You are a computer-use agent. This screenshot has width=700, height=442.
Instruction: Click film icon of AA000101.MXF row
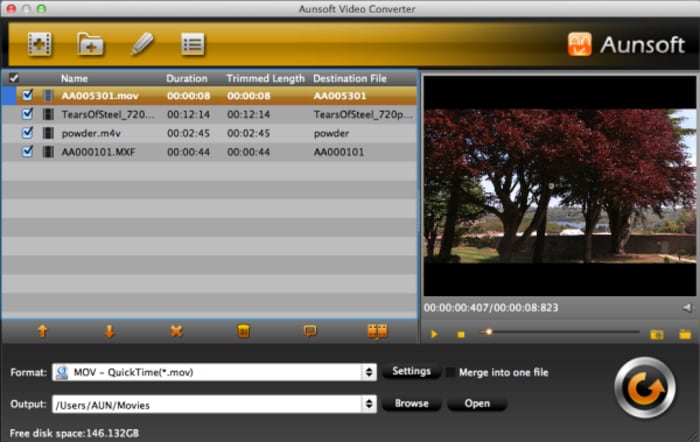(x=48, y=152)
